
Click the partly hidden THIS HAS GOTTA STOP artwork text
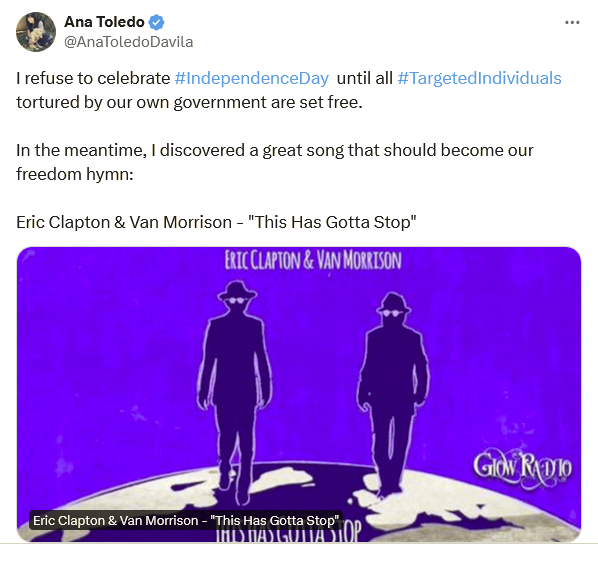click(288, 534)
